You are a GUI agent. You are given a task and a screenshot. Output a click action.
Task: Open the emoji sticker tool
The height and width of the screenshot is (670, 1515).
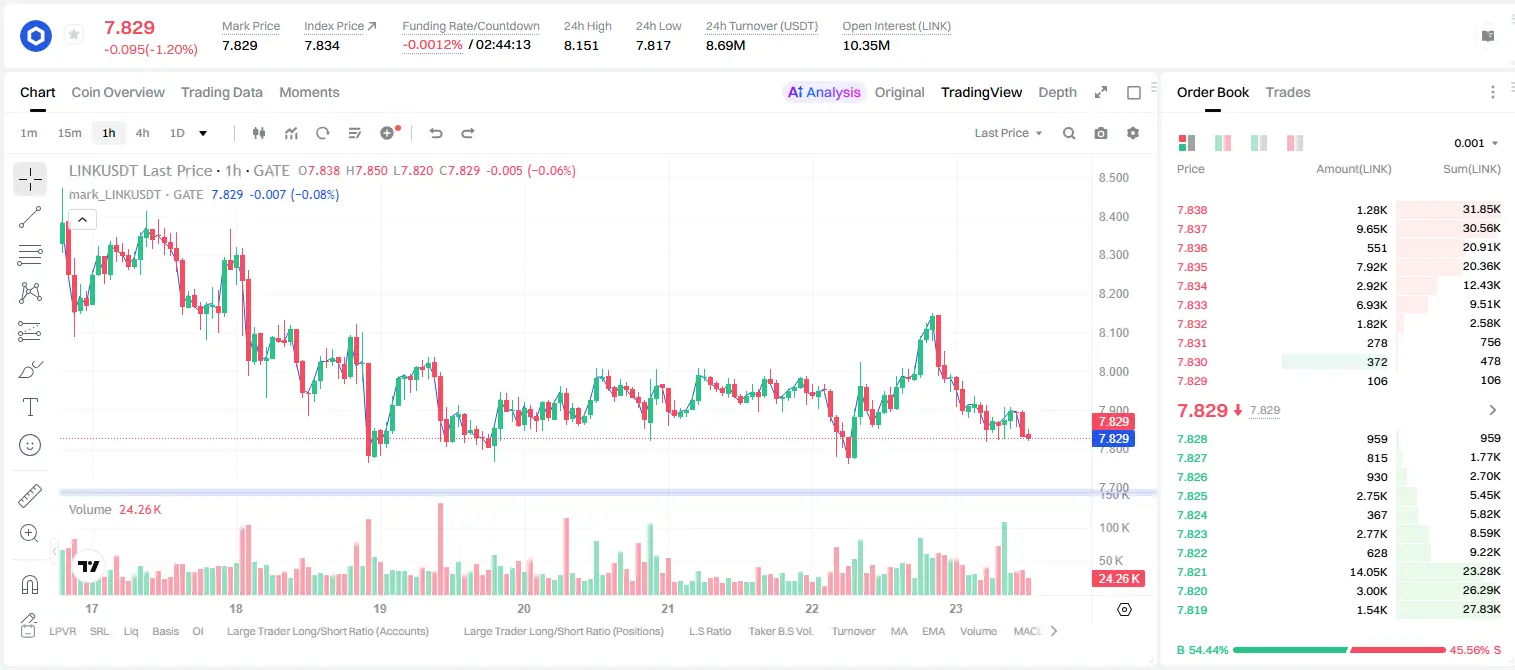30,445
